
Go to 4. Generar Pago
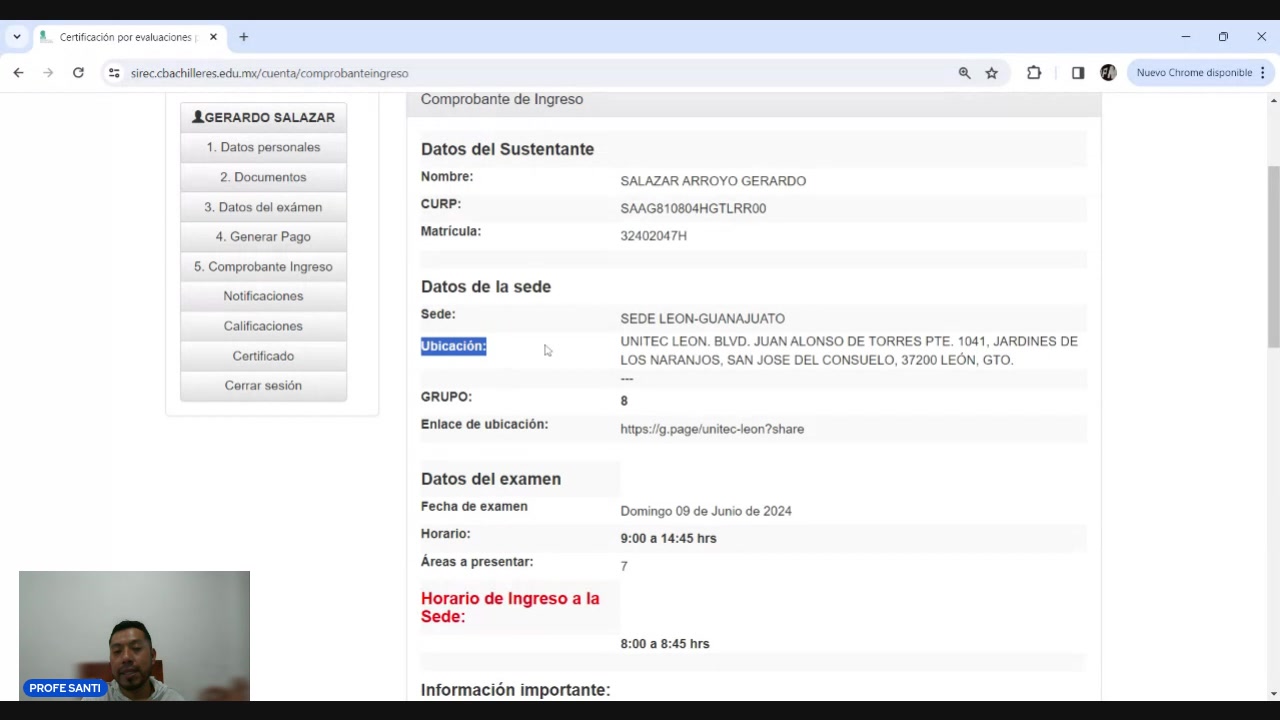[263, 237]
